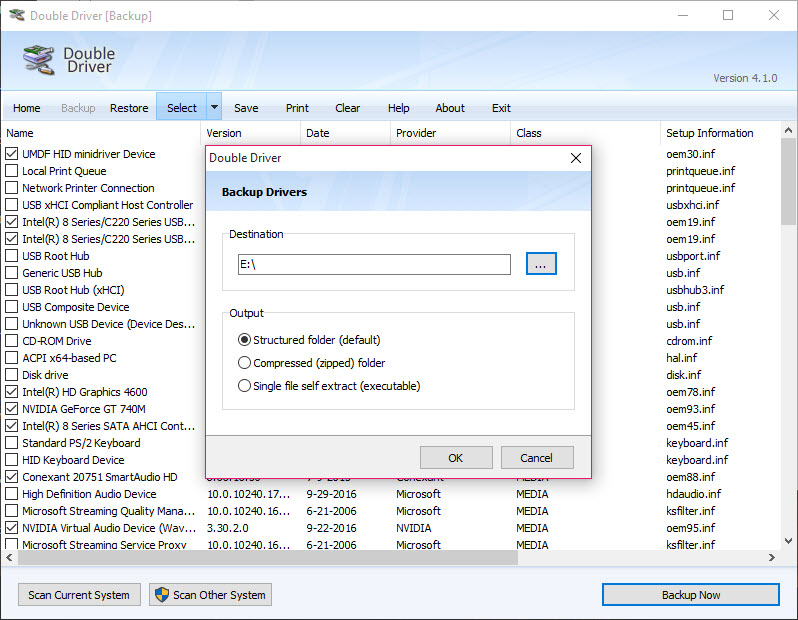Click the vertical scrollbar up arrow
Screen dimensions: 798x620
[x=788, y=130]
